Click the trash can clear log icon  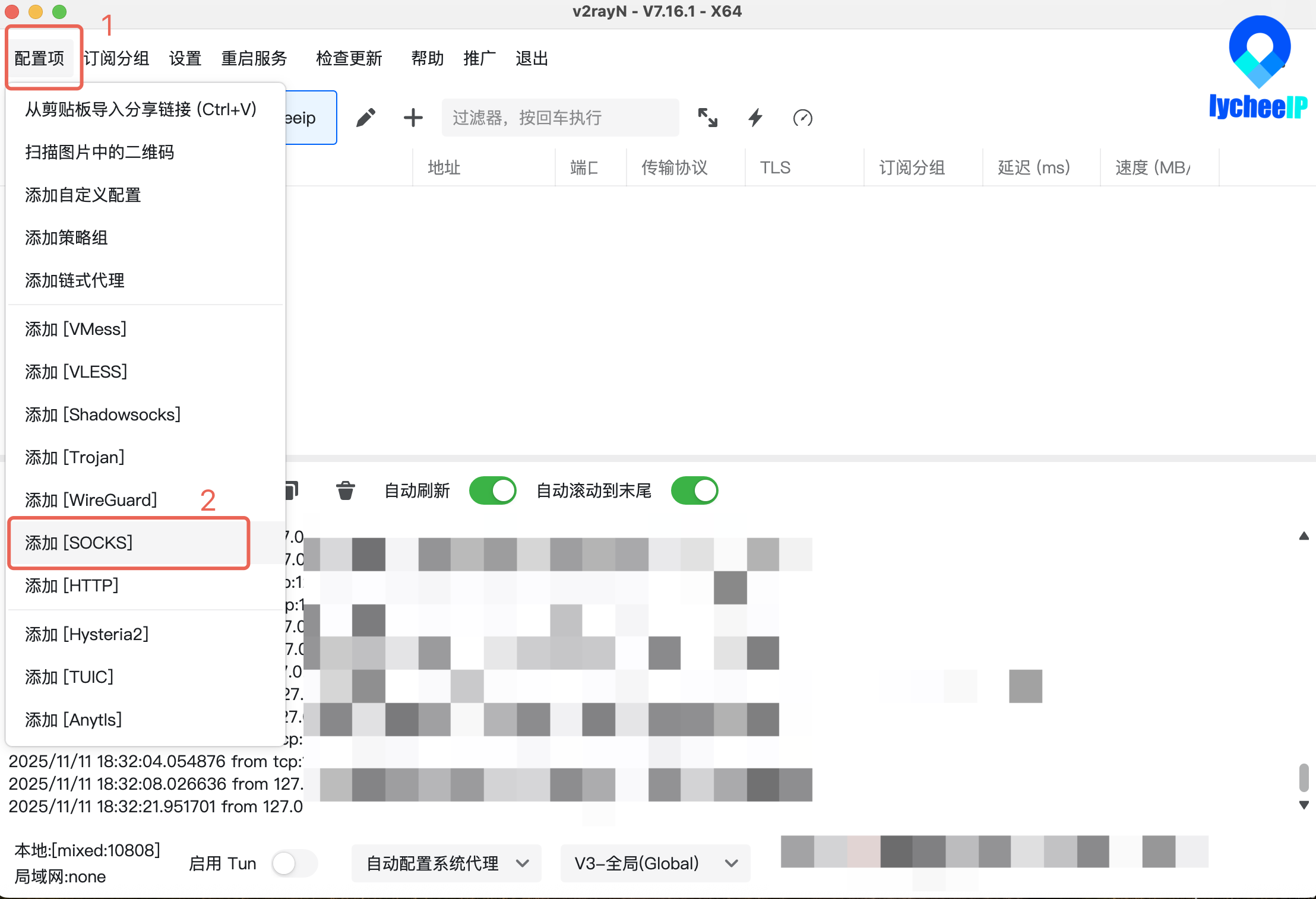click(345, 490)
